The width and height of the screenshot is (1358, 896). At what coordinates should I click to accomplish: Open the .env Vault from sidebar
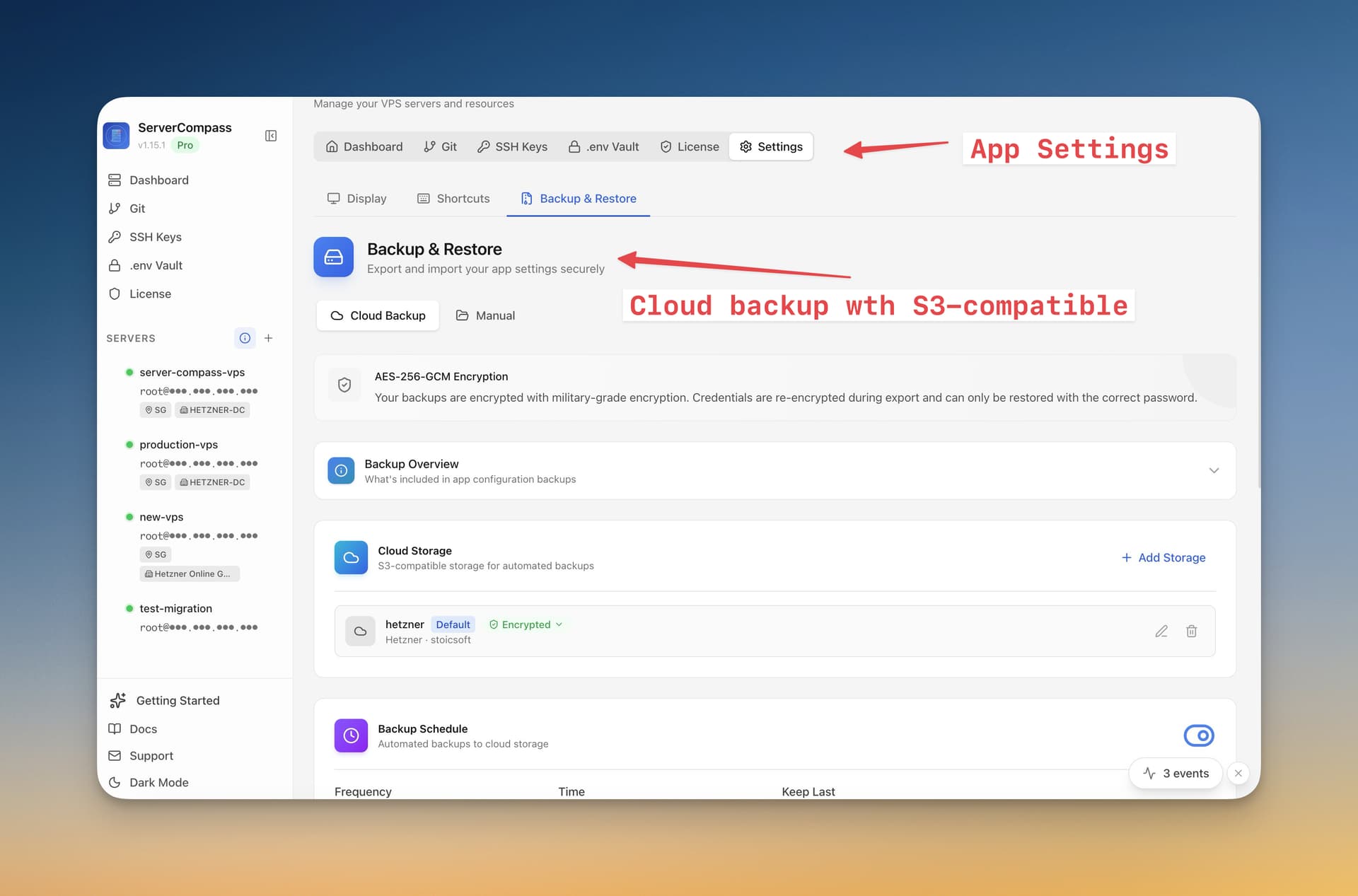(x=154, y=265)
